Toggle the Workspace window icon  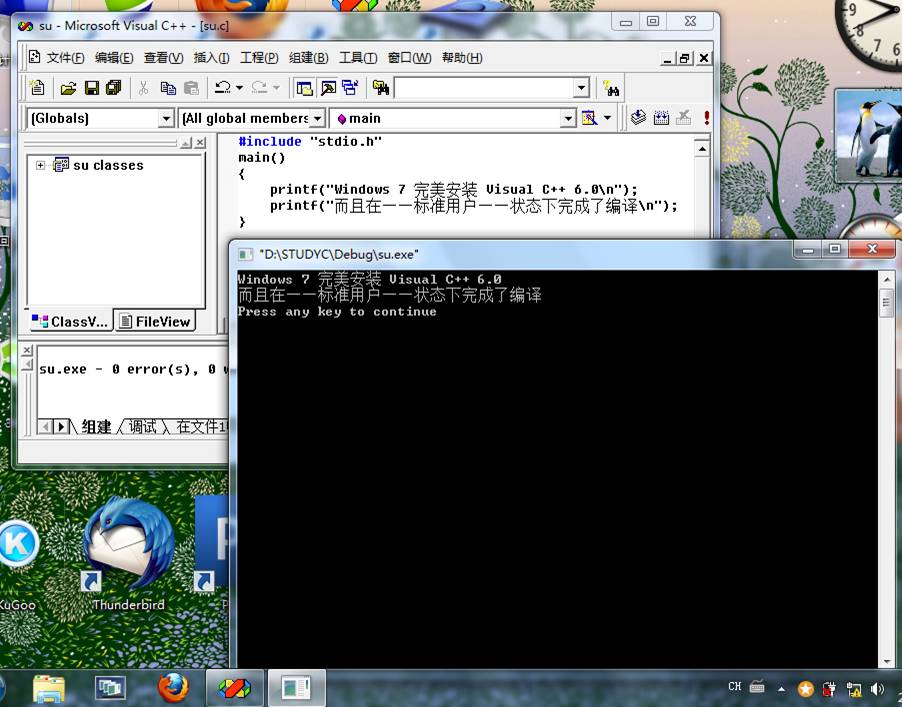click(304, 88)
